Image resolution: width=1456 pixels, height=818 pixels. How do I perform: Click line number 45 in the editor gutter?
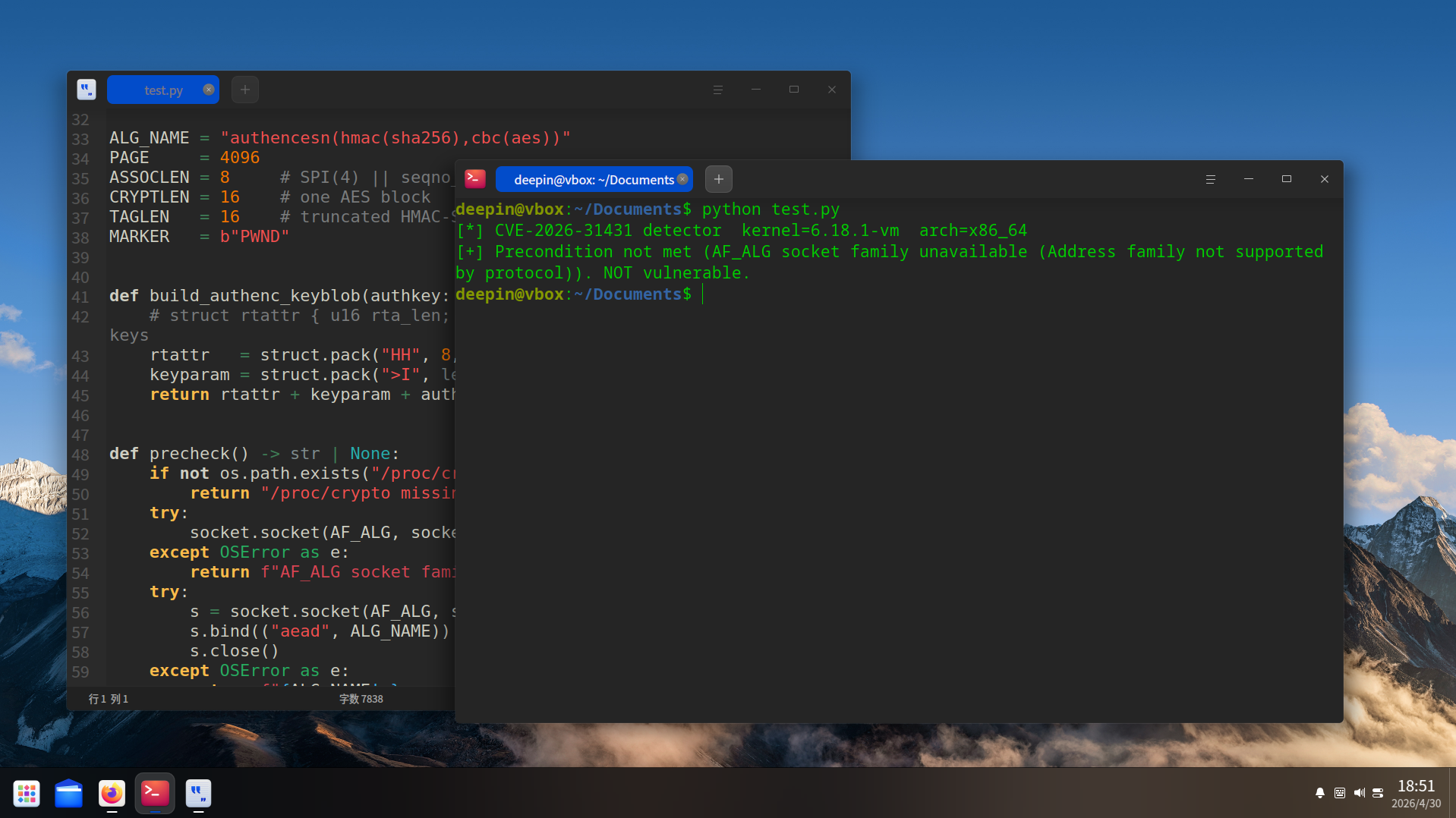80,396
